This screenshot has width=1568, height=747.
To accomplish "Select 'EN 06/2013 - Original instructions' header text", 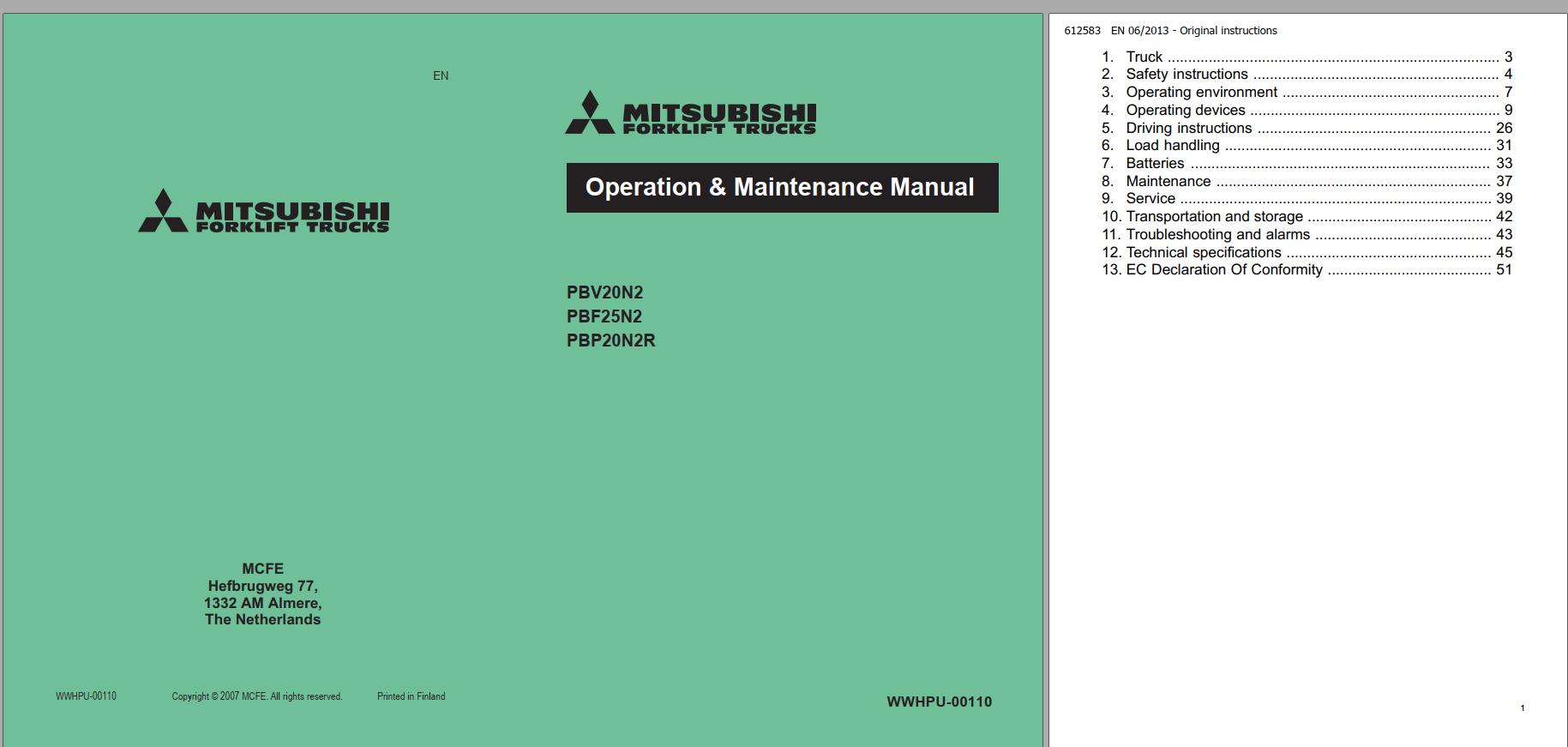I will click(1194, 31).
